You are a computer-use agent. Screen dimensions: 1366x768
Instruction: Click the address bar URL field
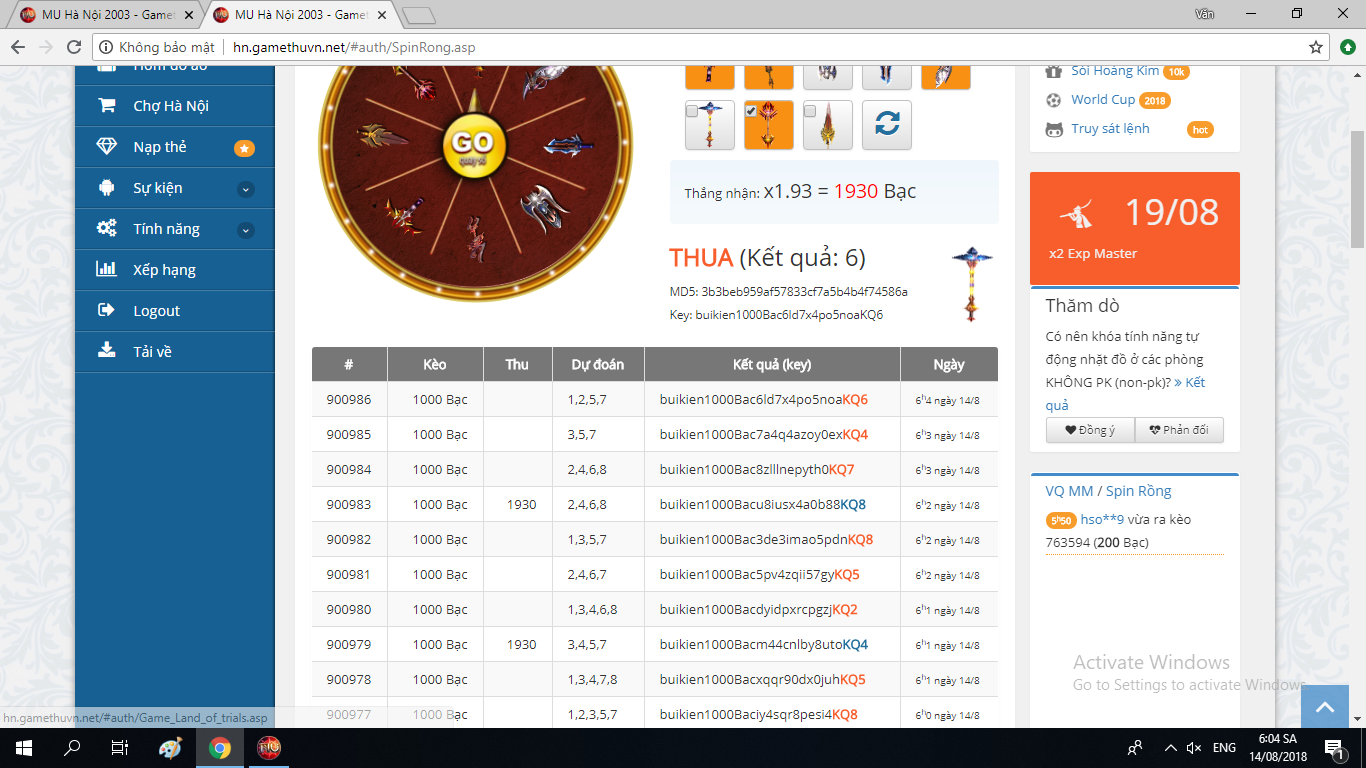711,47
